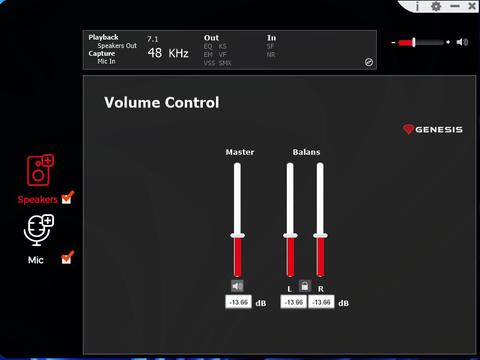Click the In heading in status panel
The height and width of the screenshot is (360, 480).
point(271,38)
